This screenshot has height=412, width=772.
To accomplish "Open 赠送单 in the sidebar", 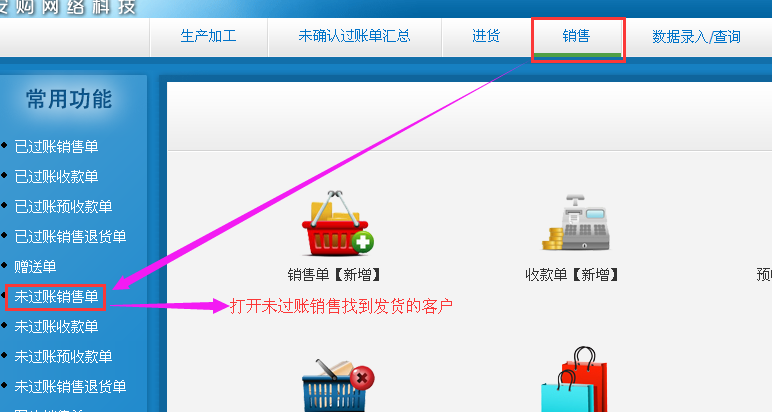I will [35, 267].
